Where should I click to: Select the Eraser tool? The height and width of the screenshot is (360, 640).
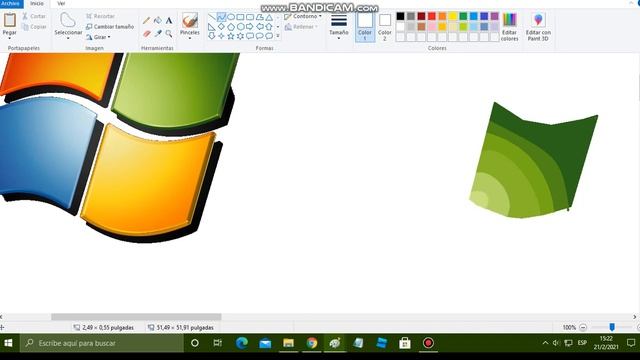[x=147, y=33]
